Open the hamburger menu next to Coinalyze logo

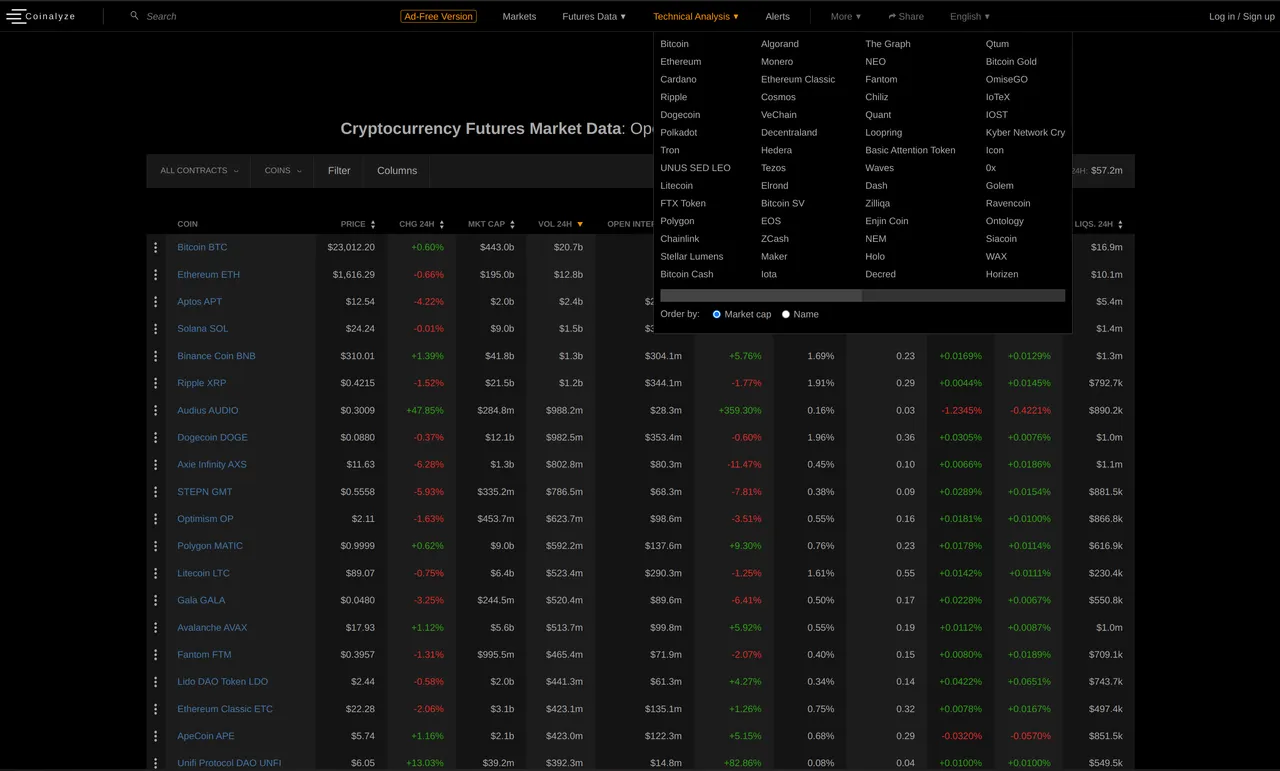(x=15, y=16)
